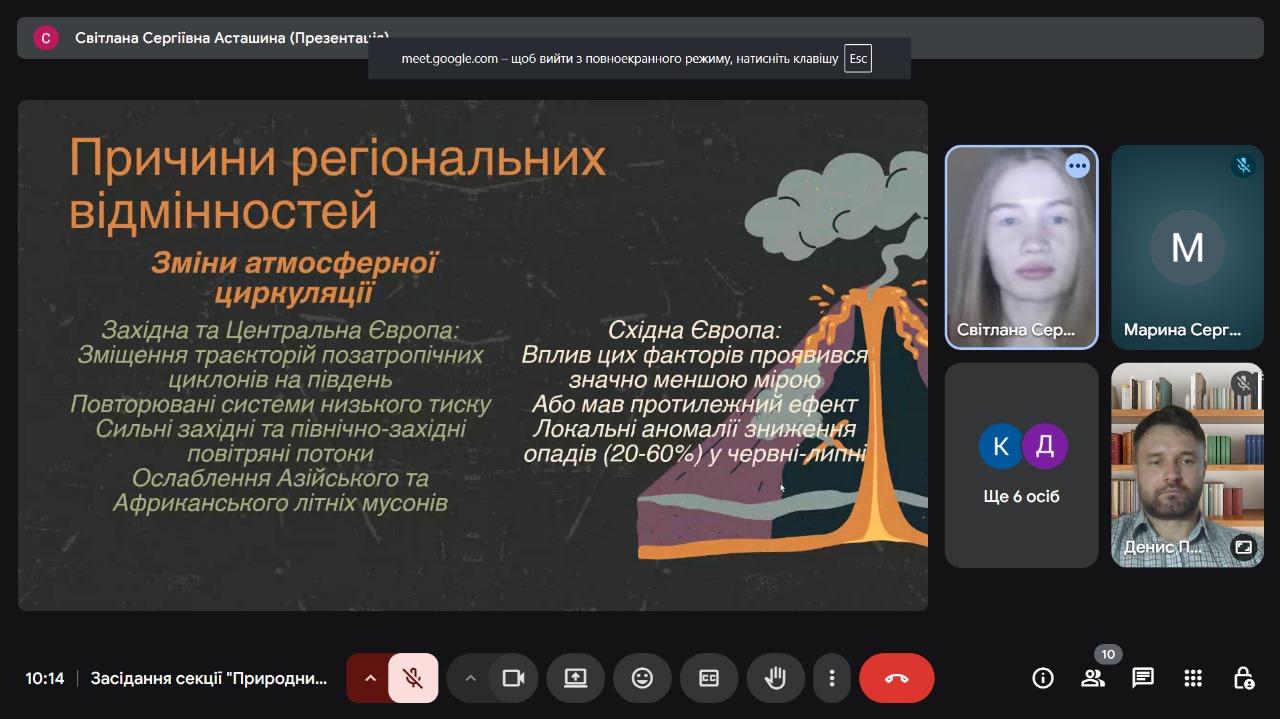Hang up with the red end call button
The height and width of the screenshot is (719, 1280).
click(x=896, y=677)
